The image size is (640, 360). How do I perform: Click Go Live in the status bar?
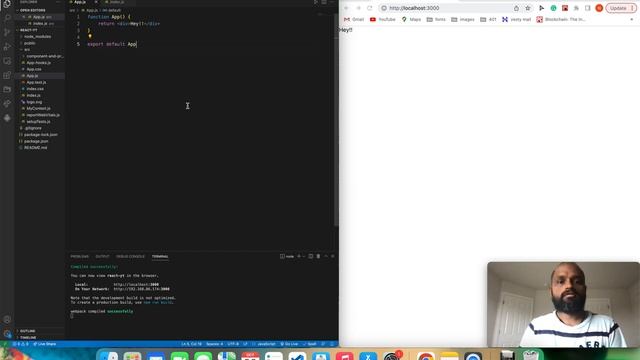[289, 344]
